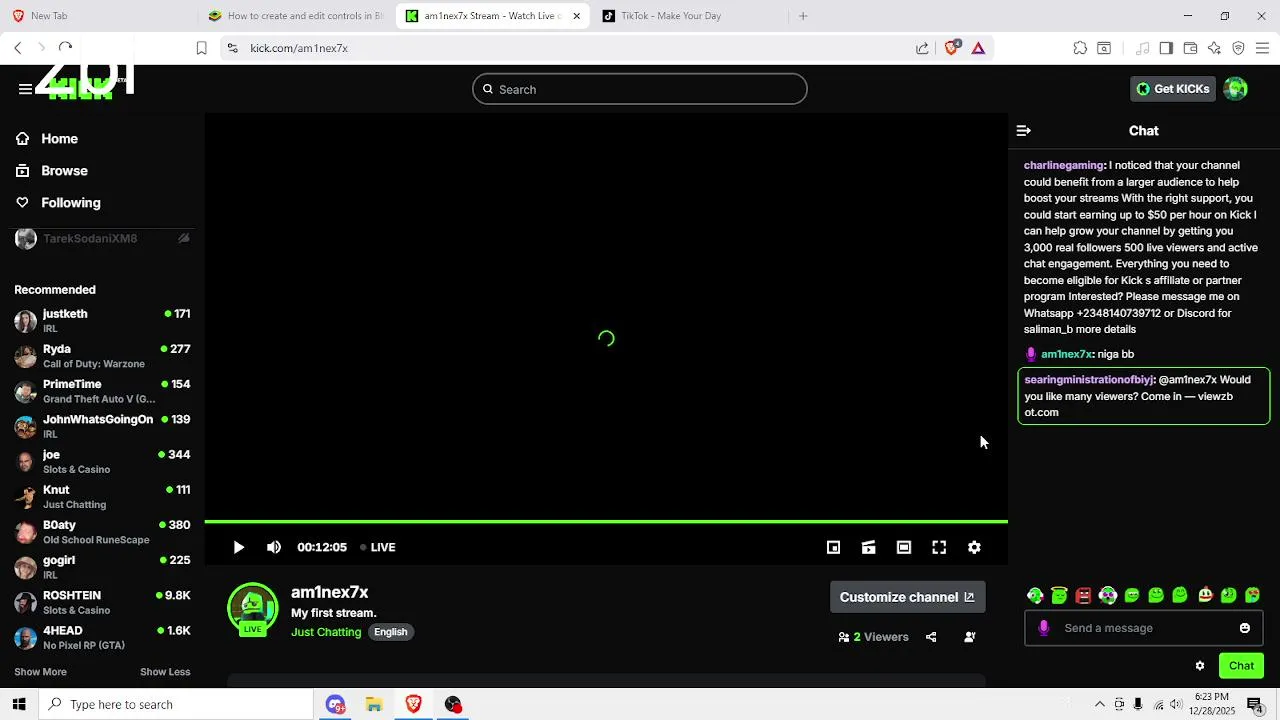Open Brave VPN shield icon

(x=1238, y=48)
